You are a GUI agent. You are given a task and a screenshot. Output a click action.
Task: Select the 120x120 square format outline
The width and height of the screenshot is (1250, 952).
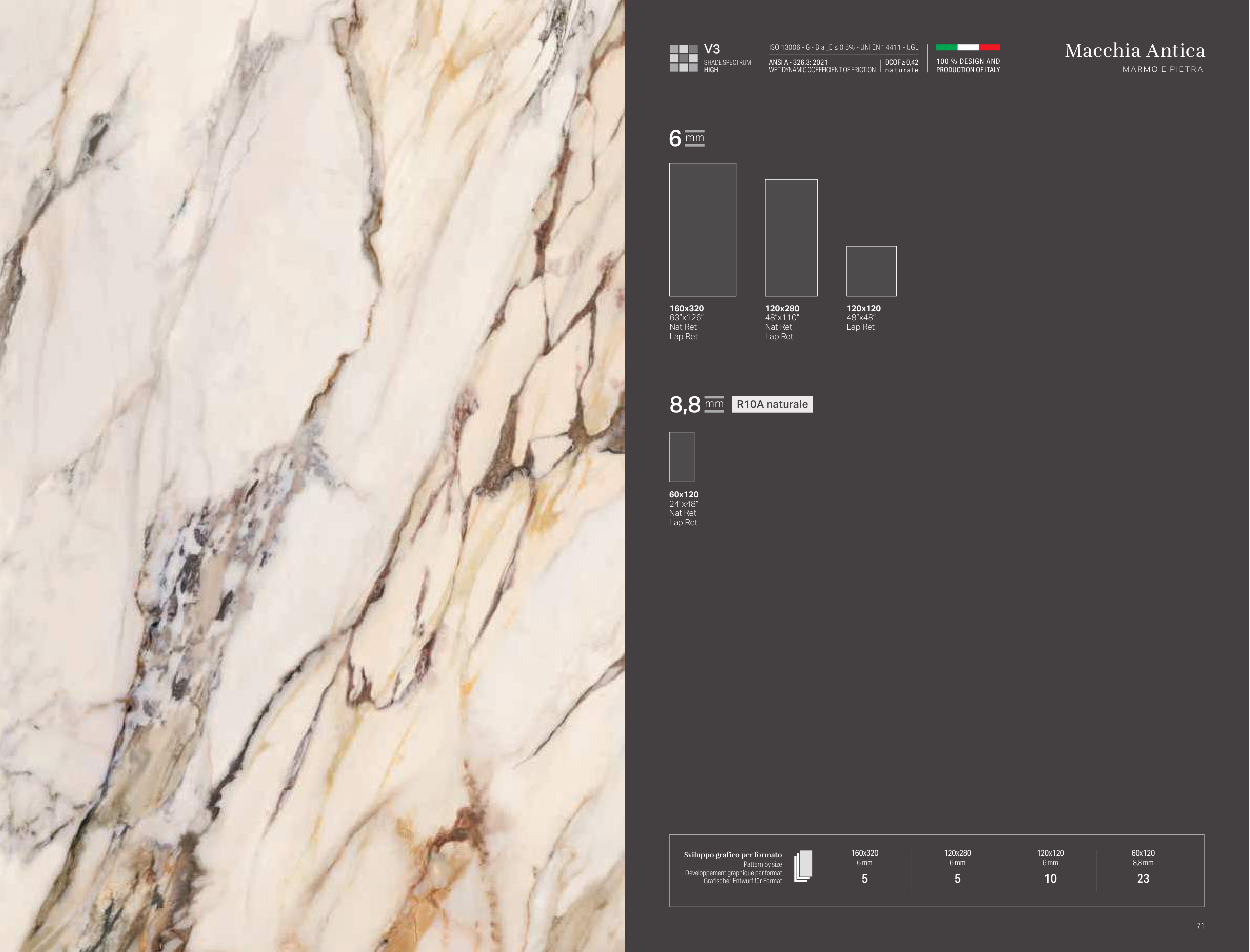(x=871, y=271)
